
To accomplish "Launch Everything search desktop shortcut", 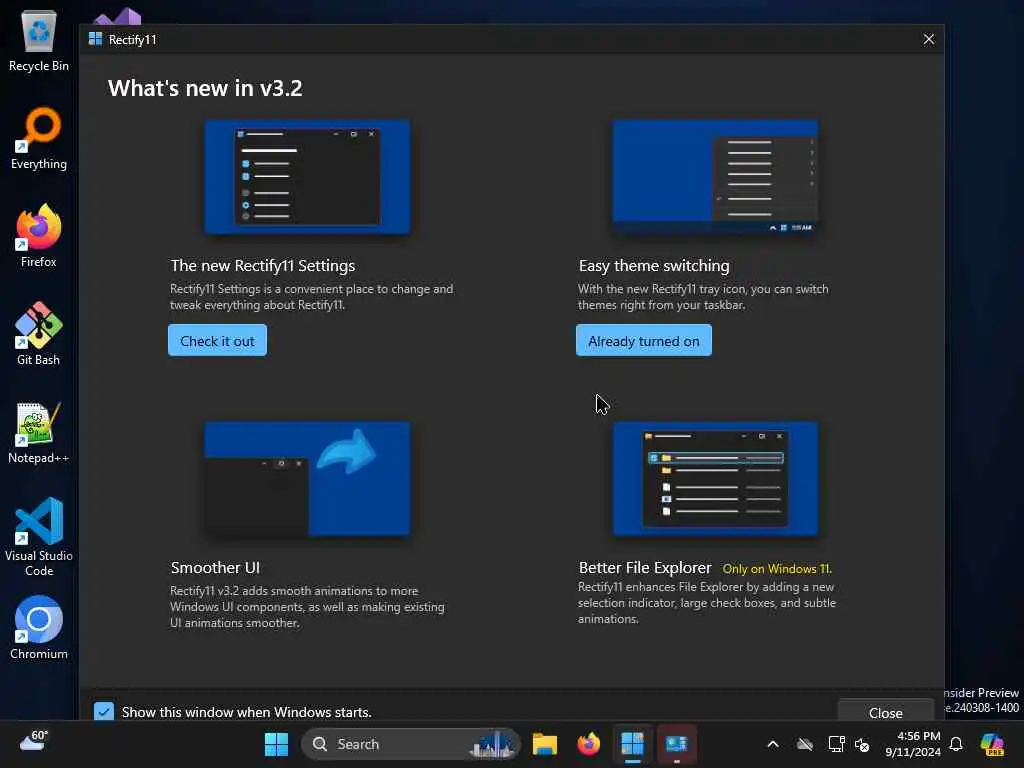I will click(39, 138).
